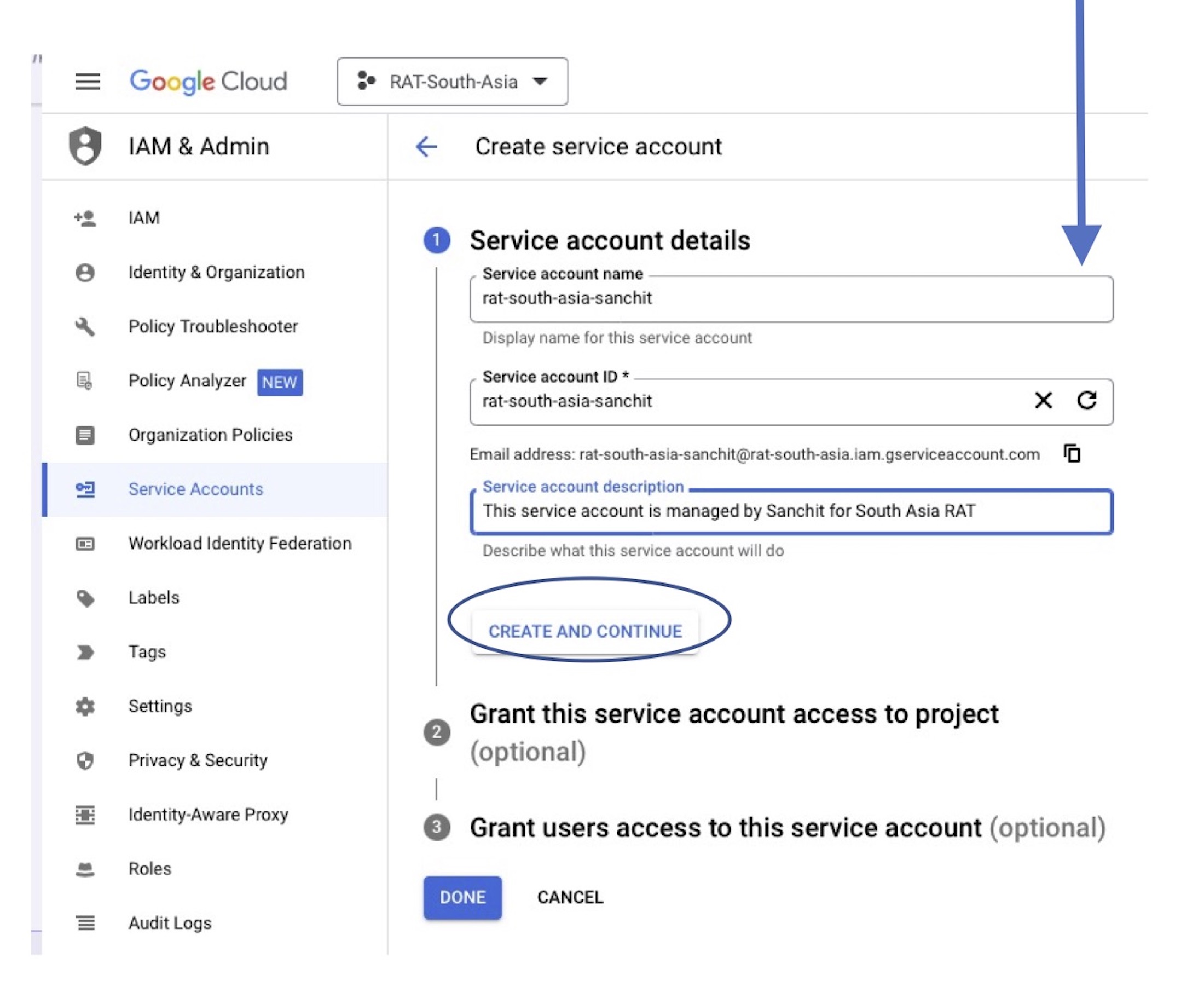Viewport: 1204px width, 1004px height.
Task: Click the NEW badge beside Policy Analyzer
Action: point(280,382)
